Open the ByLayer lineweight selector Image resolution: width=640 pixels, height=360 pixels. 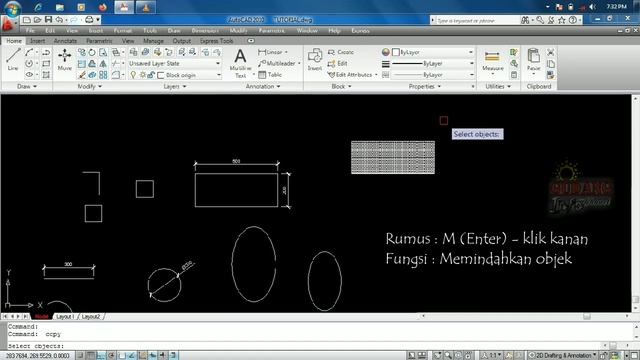point(433,64)
